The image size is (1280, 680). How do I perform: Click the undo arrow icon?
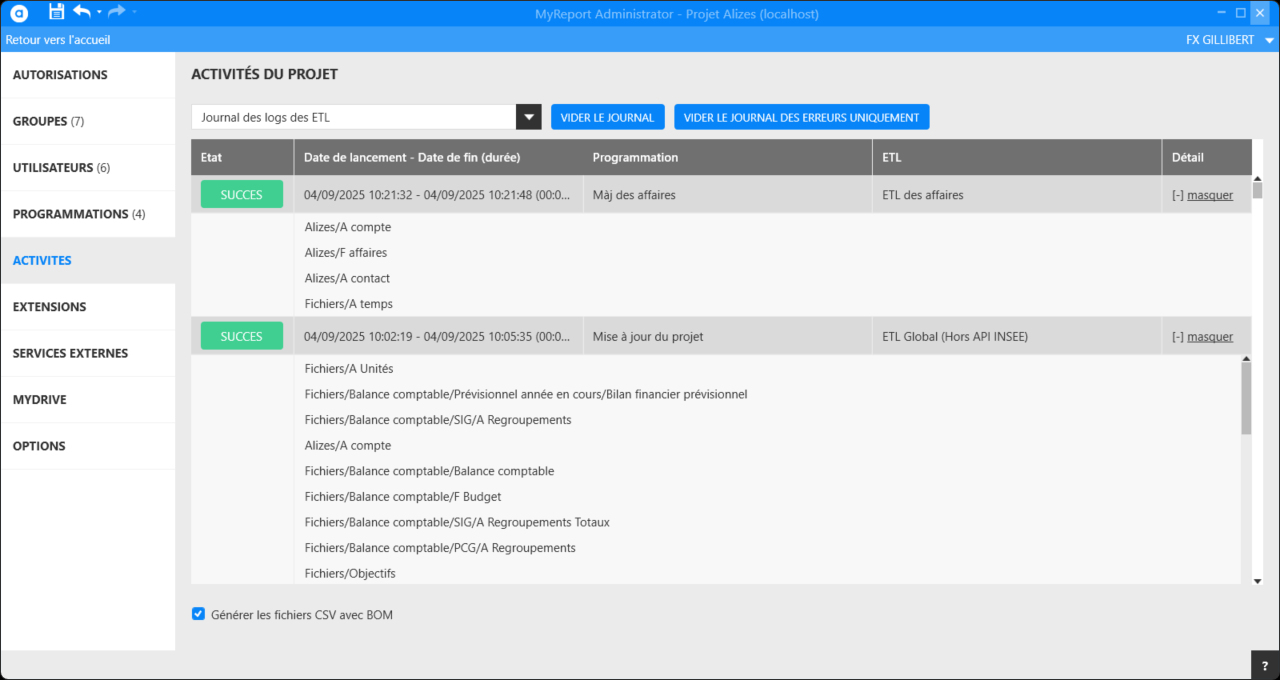[82, 12]
